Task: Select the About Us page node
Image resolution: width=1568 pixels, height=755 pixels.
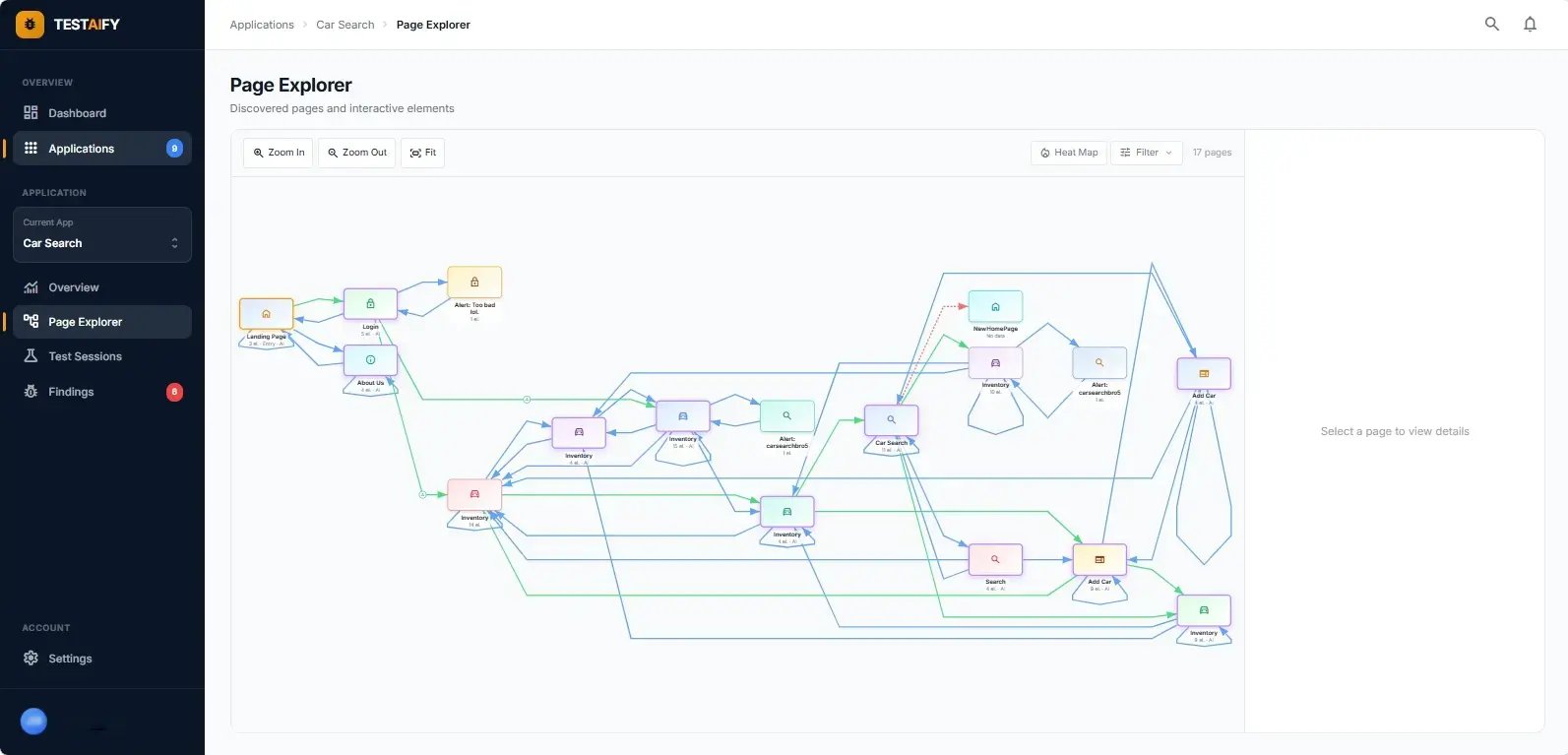Action: tap(370, 359)
